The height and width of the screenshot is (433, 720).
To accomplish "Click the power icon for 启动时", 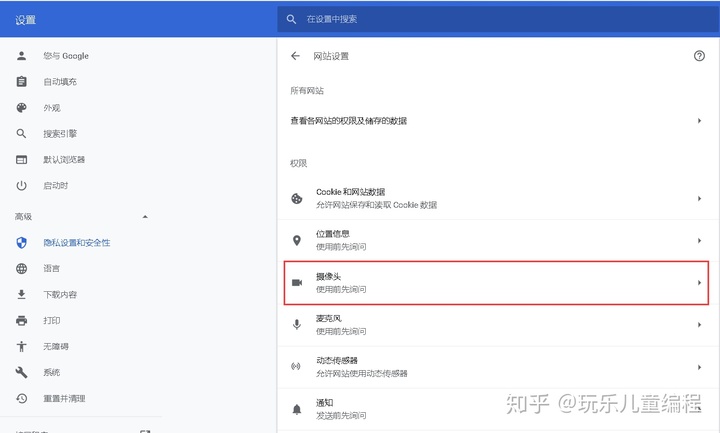I will pyautogui.click(x=22, y=186).
